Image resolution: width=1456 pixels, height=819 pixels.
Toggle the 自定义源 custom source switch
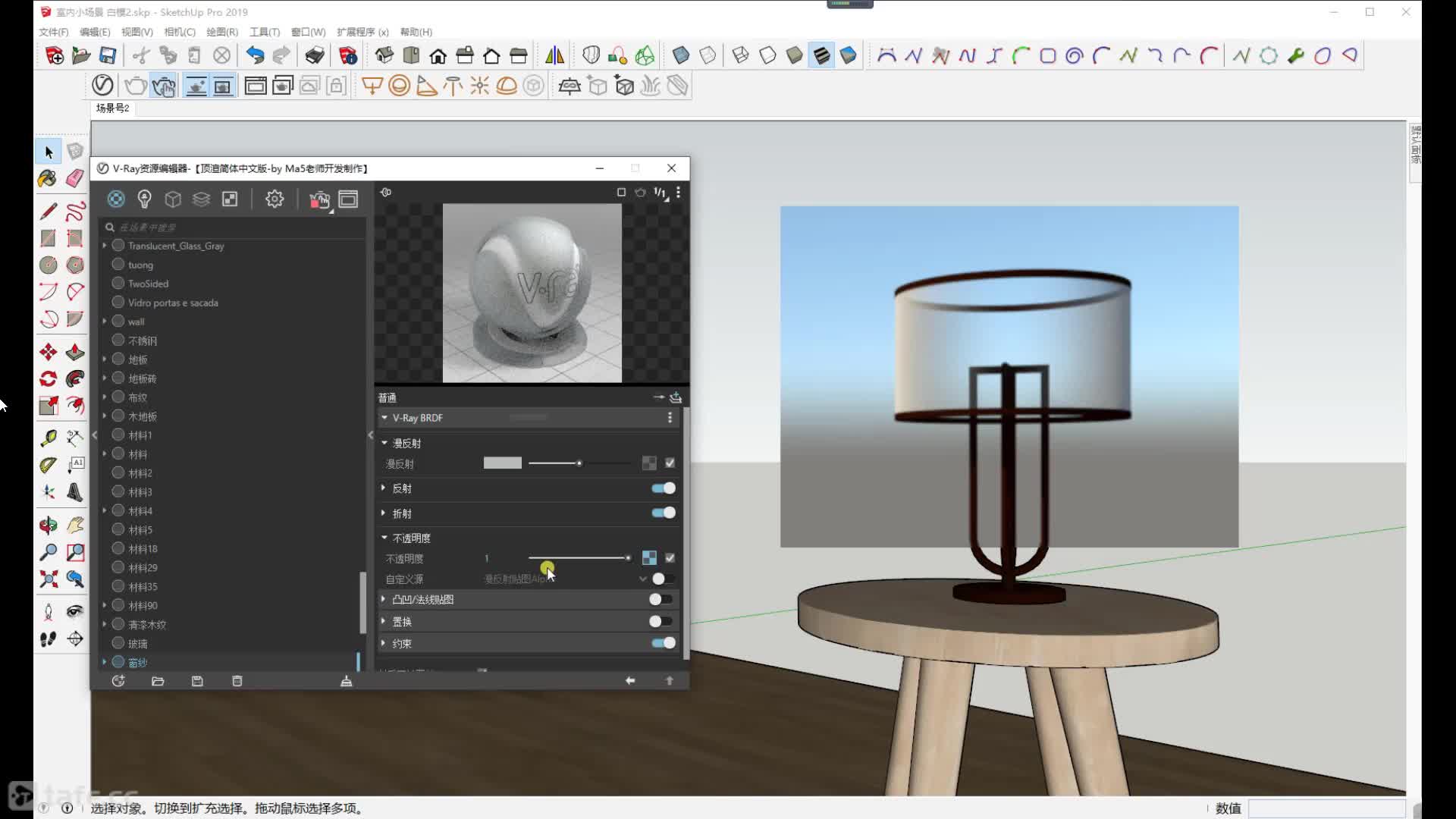pyautogui.click(x=663, y=579)
